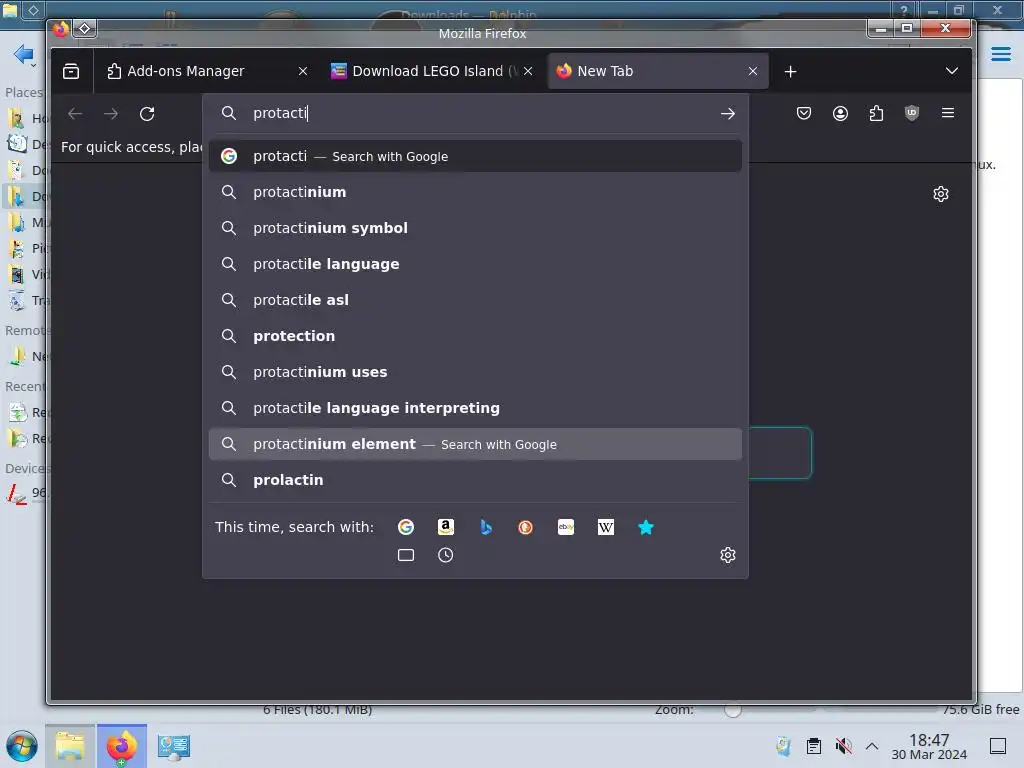The image size is (1024, 768).
Task: Search in browsing history clock
Action: click(445, 555)
